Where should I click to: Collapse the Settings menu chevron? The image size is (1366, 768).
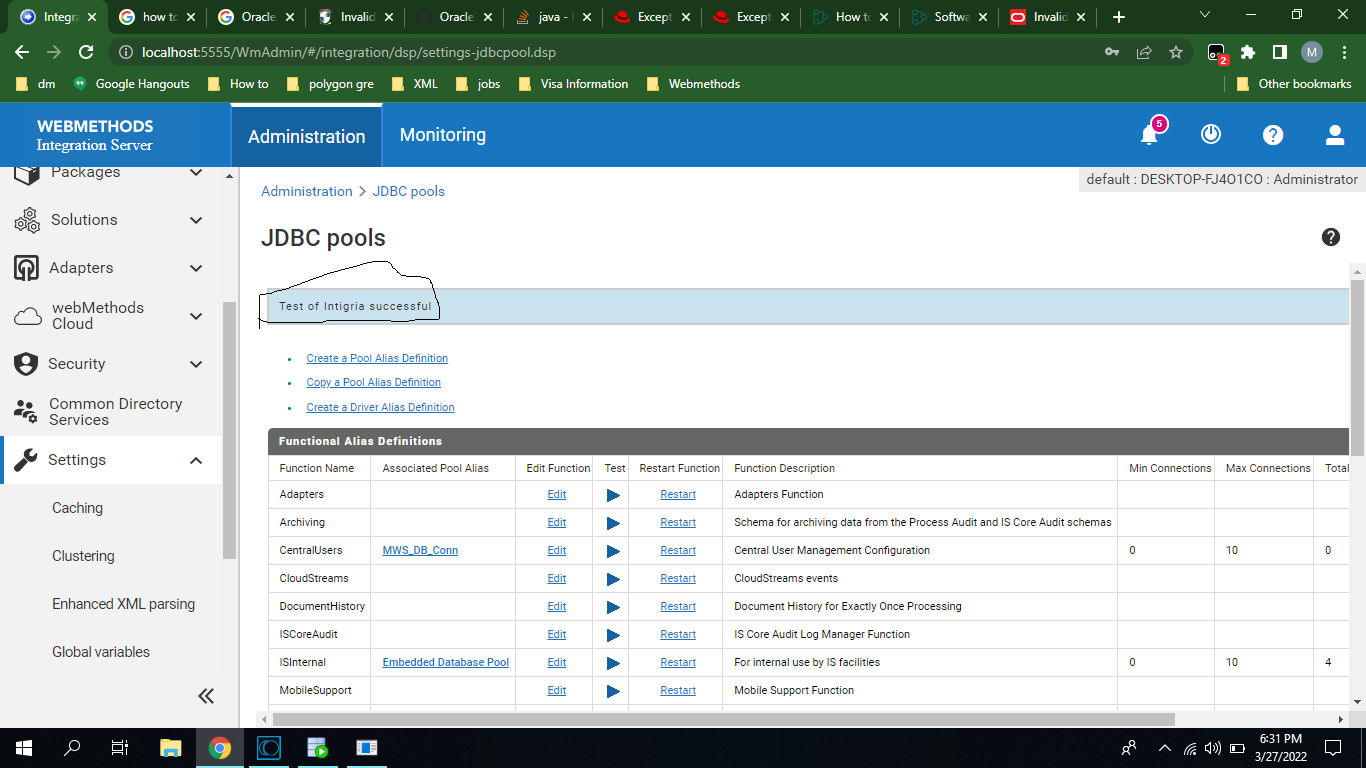[196, 460]
